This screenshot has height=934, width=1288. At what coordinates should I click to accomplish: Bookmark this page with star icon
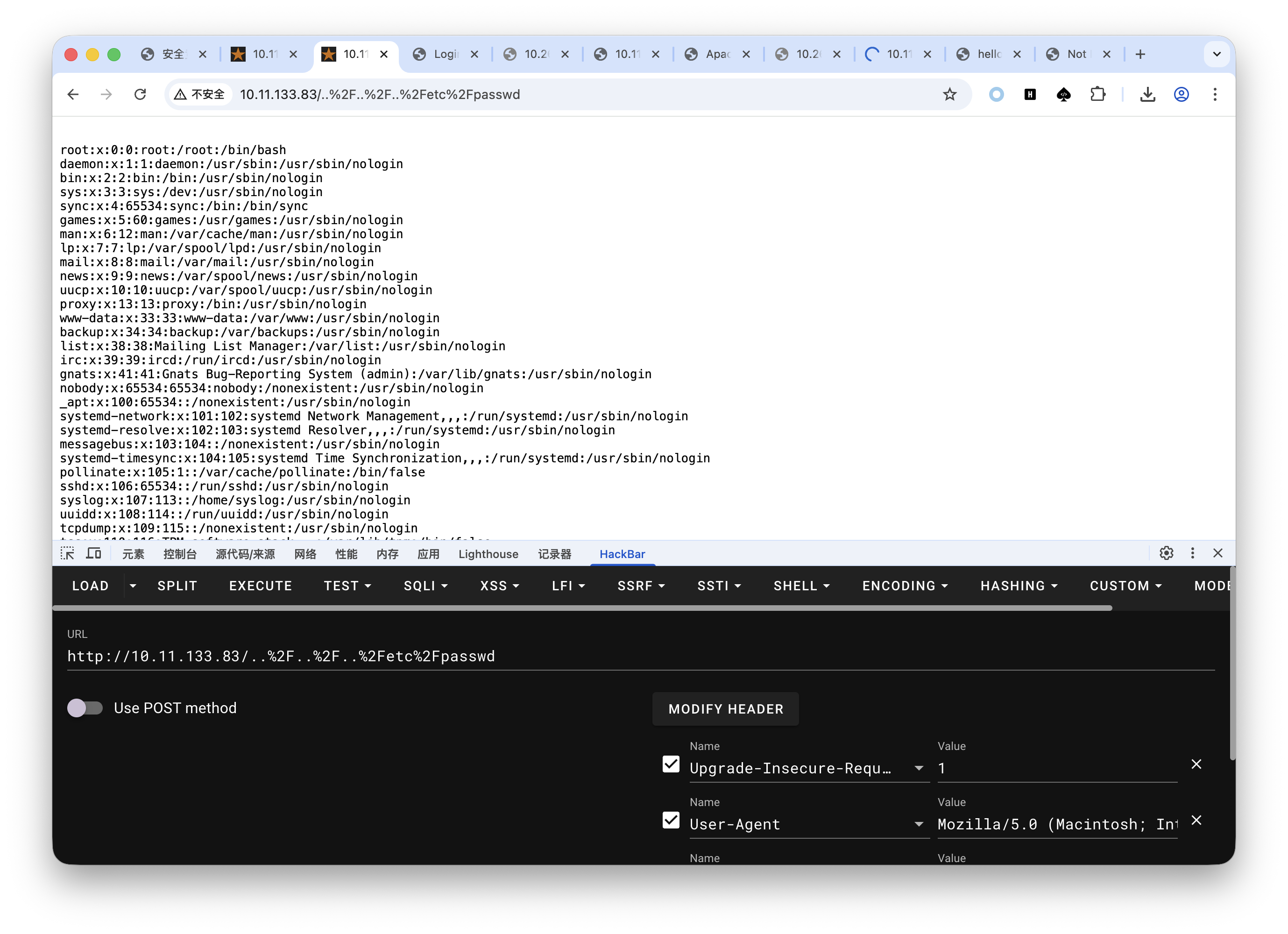(949, 94)
